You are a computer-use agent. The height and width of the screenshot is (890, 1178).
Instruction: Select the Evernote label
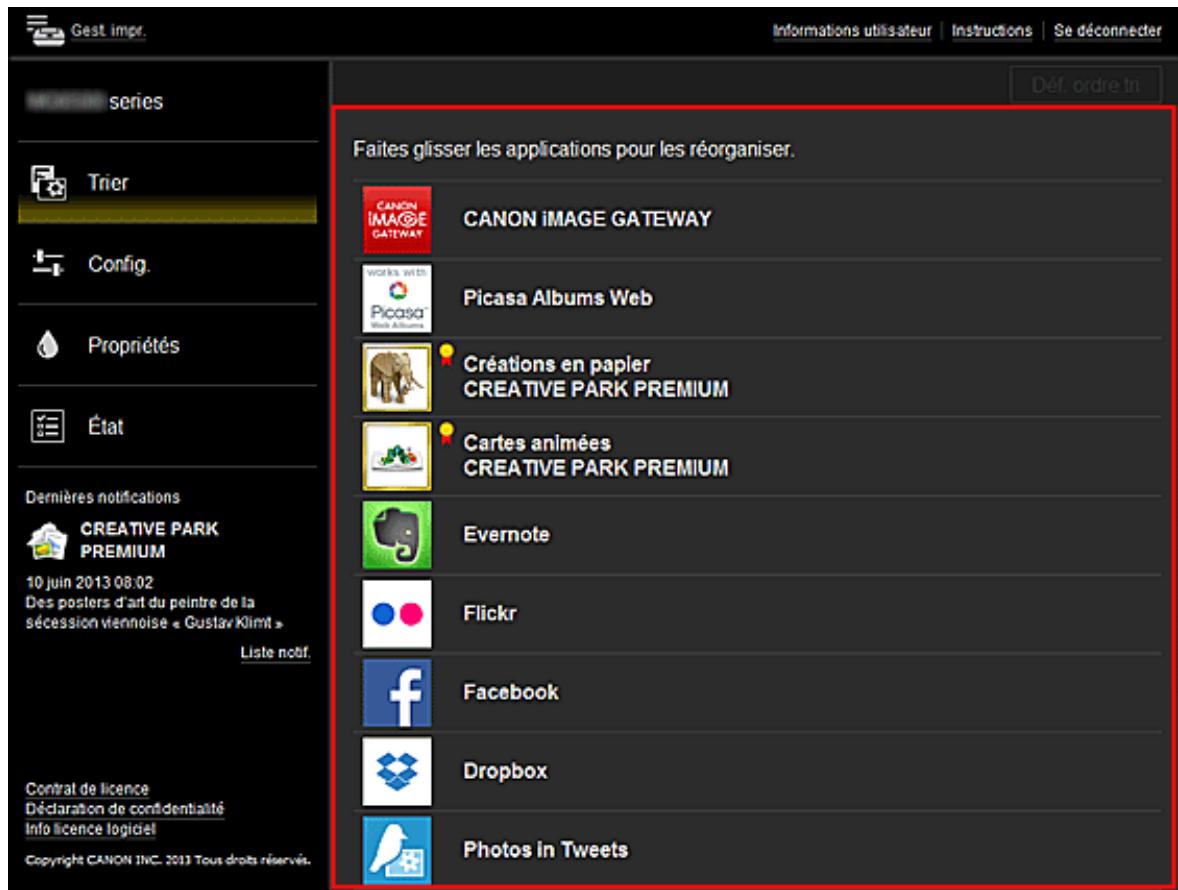tap(506, 535)
